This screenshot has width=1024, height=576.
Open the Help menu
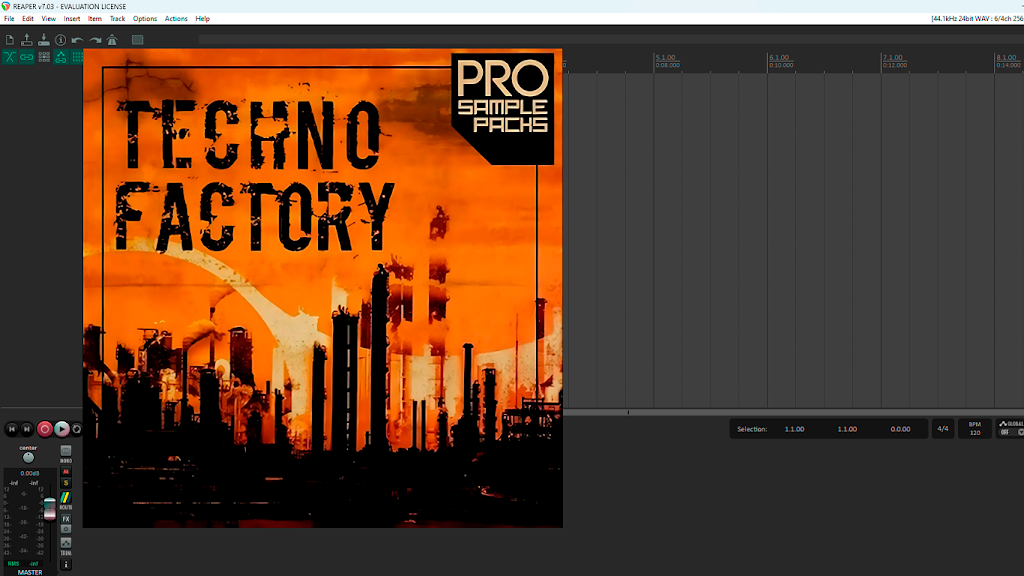point(202,19)
